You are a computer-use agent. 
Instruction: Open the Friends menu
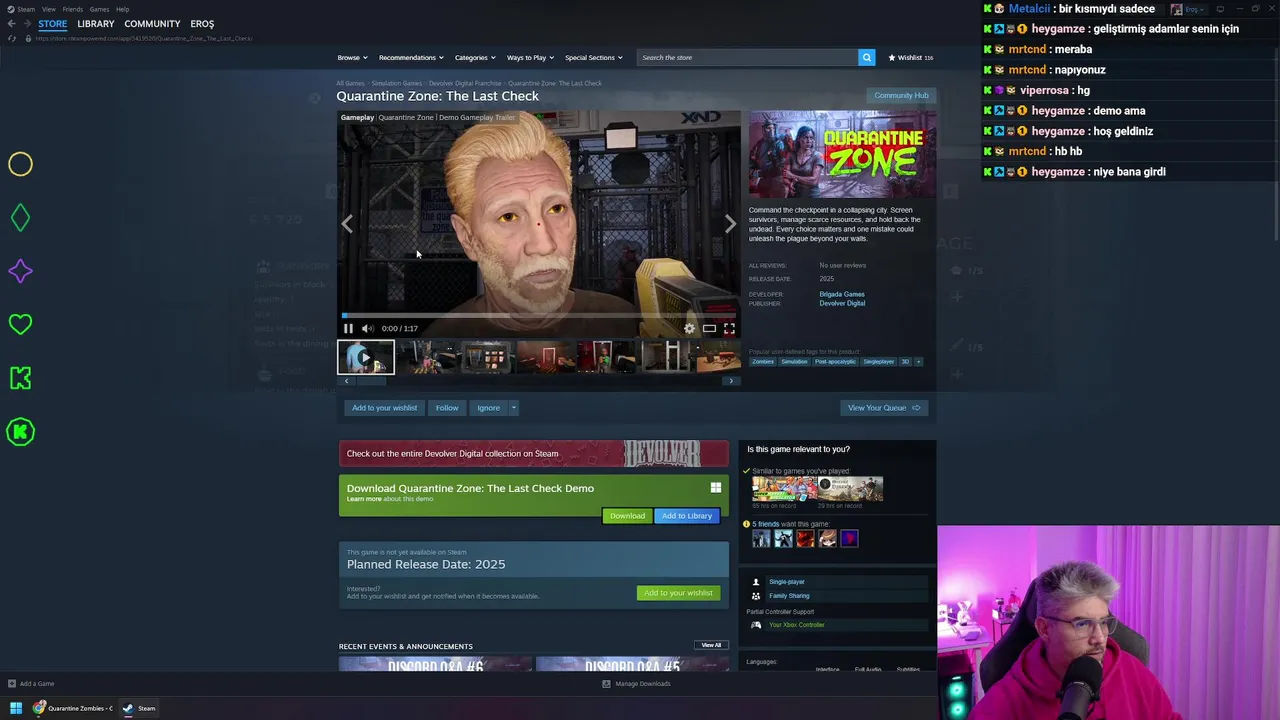[x=72, y=9]
